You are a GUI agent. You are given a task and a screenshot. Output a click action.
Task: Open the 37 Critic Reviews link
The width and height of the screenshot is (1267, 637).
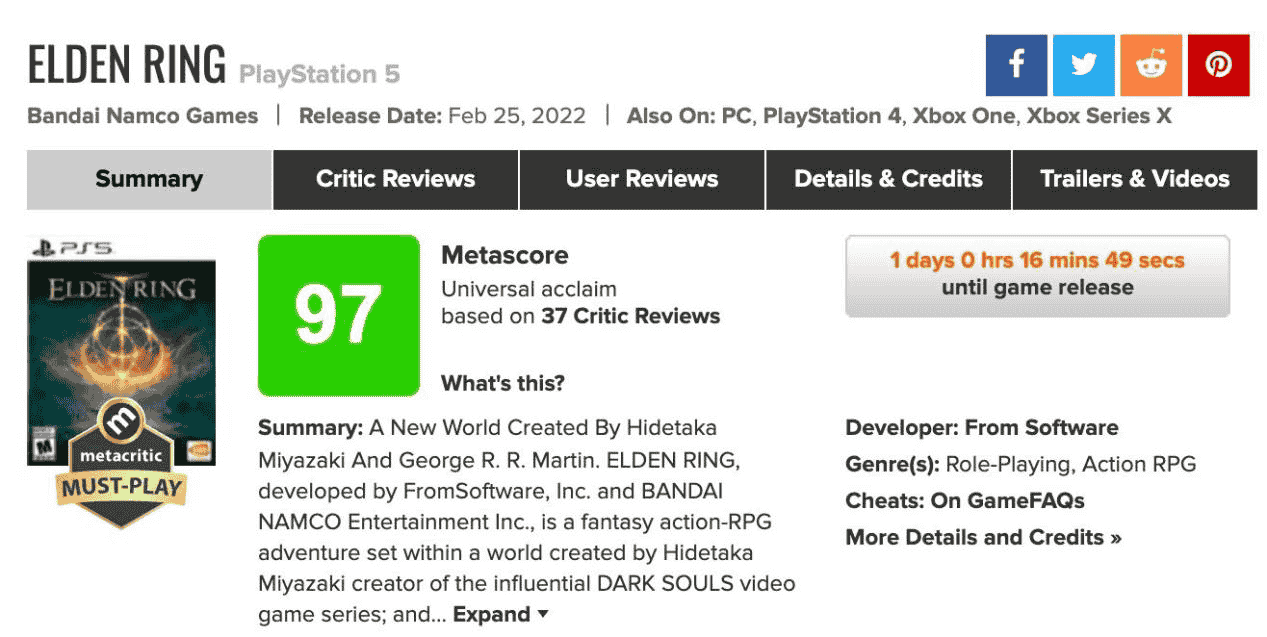[x=630, y=316]
